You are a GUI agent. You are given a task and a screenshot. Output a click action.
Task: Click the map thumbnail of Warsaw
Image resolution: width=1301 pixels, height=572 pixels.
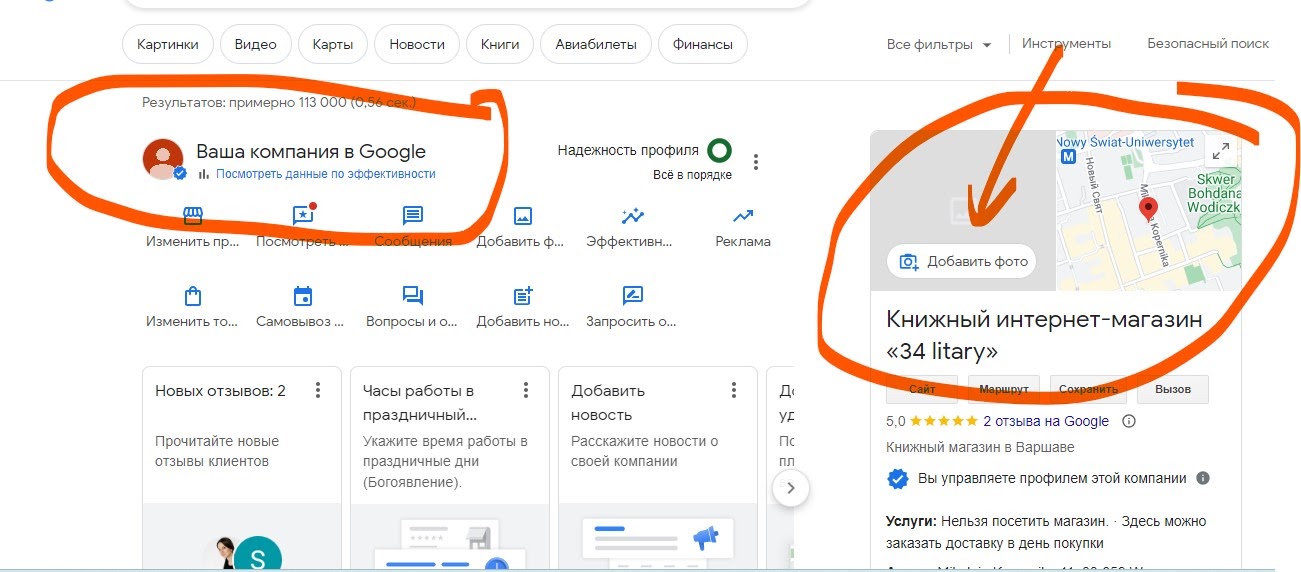(x=1148, y=210)
